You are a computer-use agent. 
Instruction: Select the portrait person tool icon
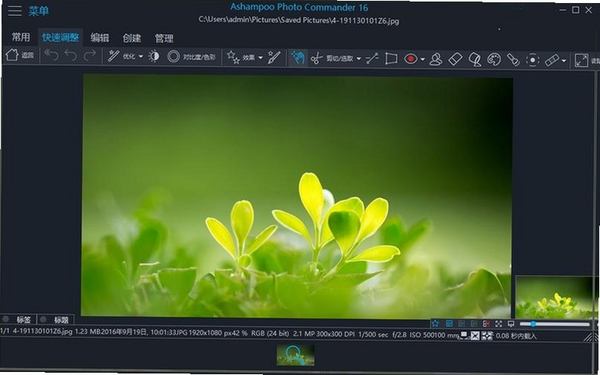(x=435, y=59)
